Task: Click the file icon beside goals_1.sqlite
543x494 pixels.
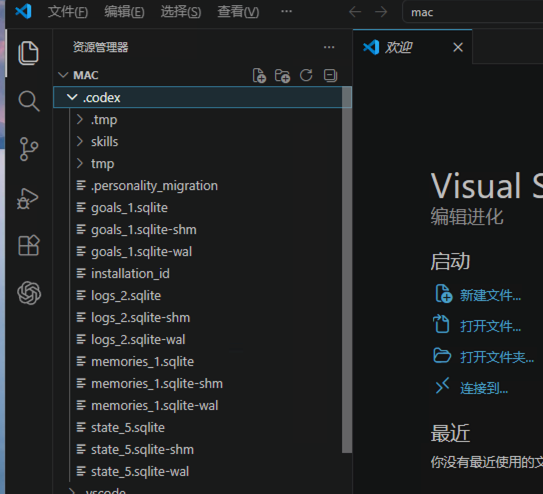Action: (81, 207)
